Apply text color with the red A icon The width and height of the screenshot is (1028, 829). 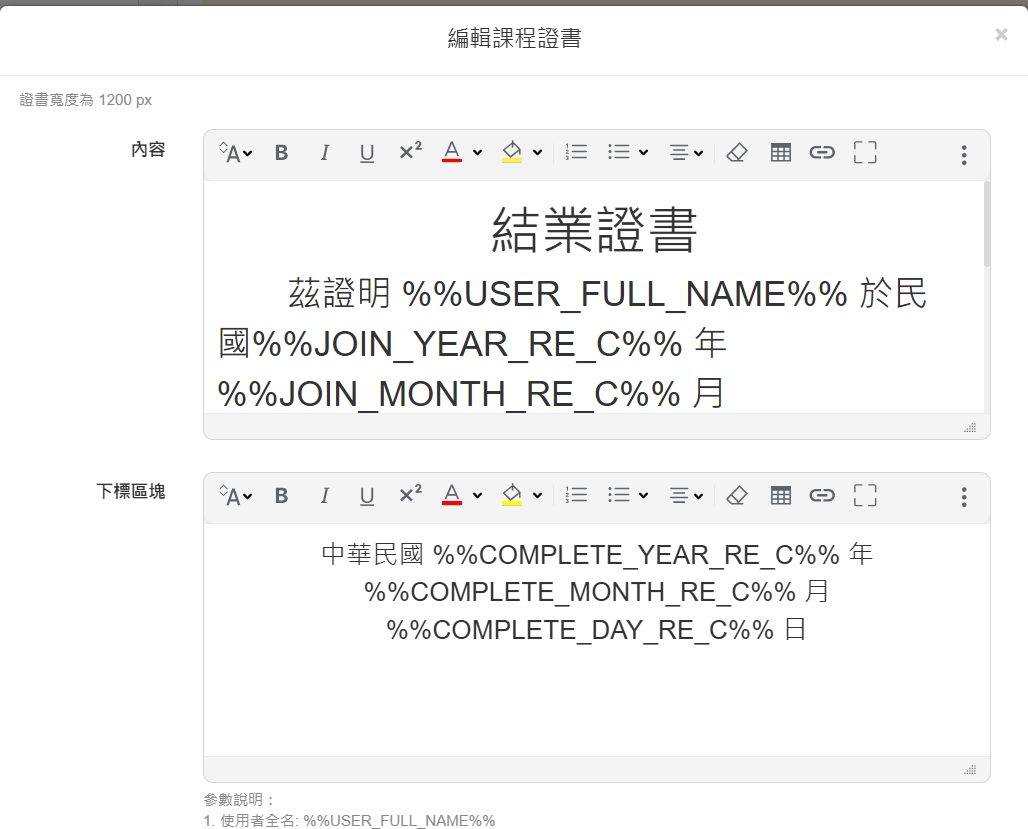(453, 152)
